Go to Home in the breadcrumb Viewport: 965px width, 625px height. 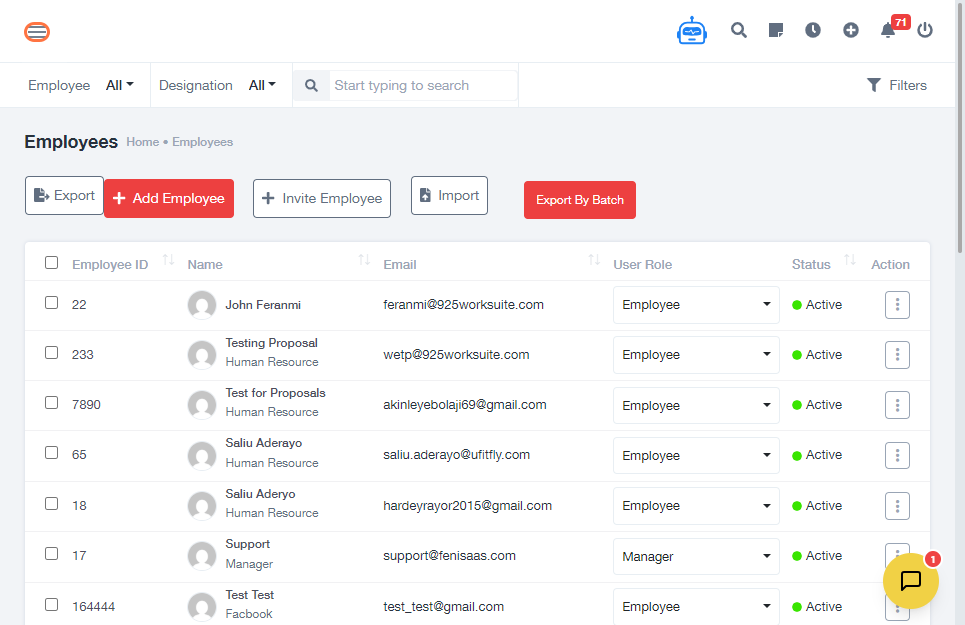[142, 142]
